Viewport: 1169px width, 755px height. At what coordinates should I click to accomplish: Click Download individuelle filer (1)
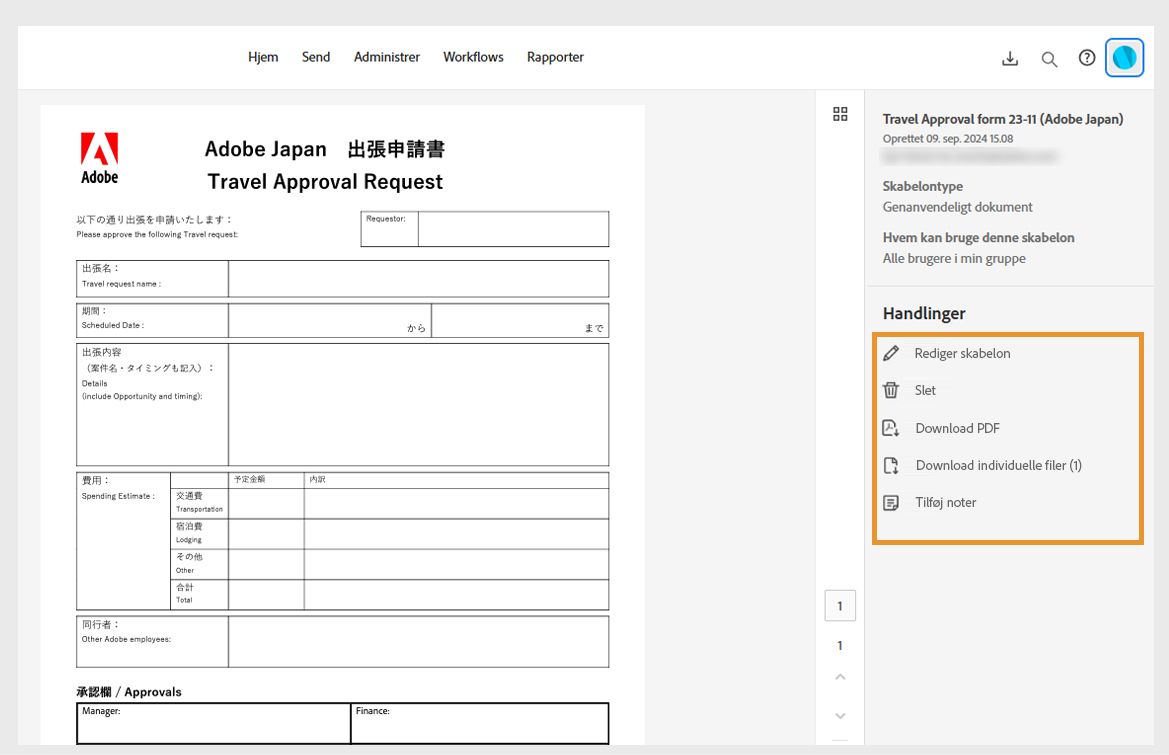click(x=998, y=465)
